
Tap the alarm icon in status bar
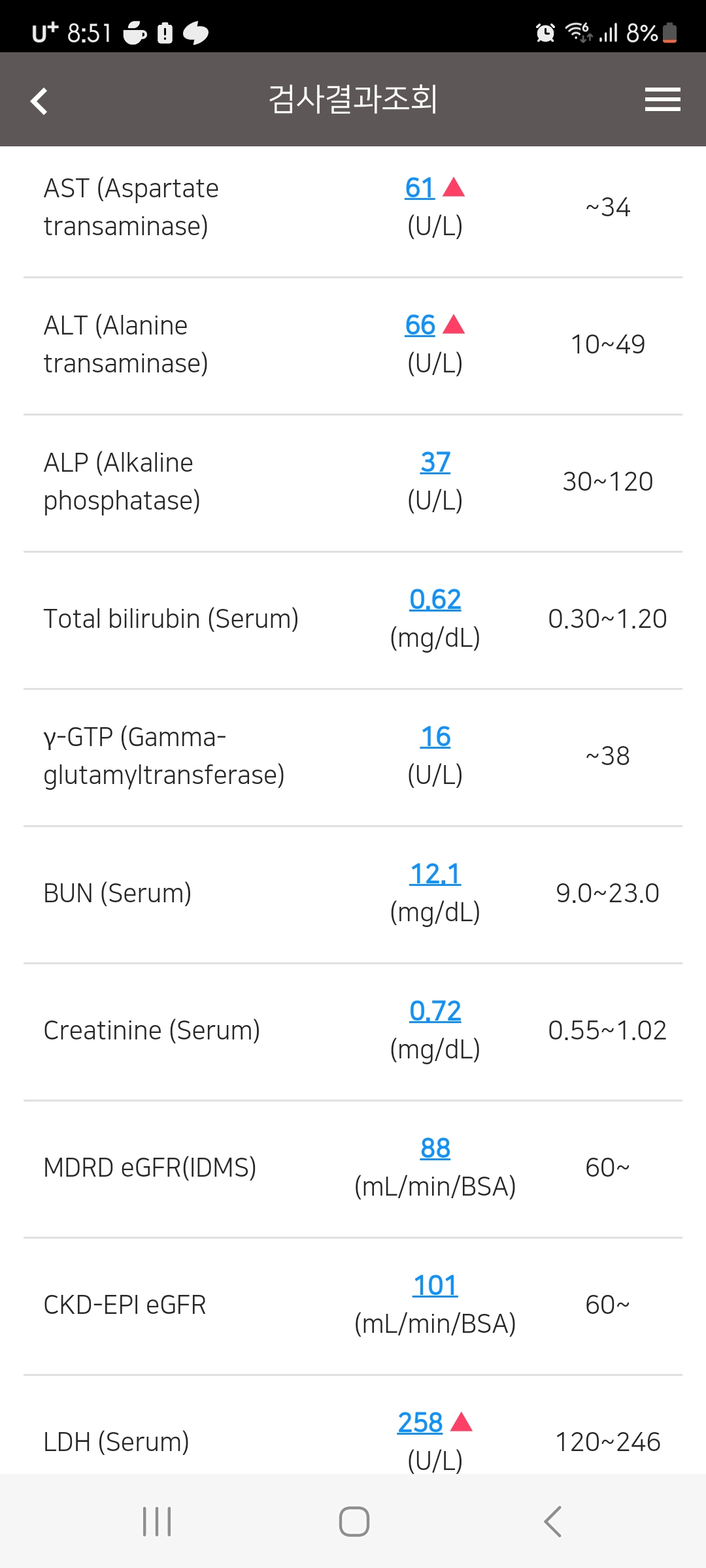click(x=545, y=32)
